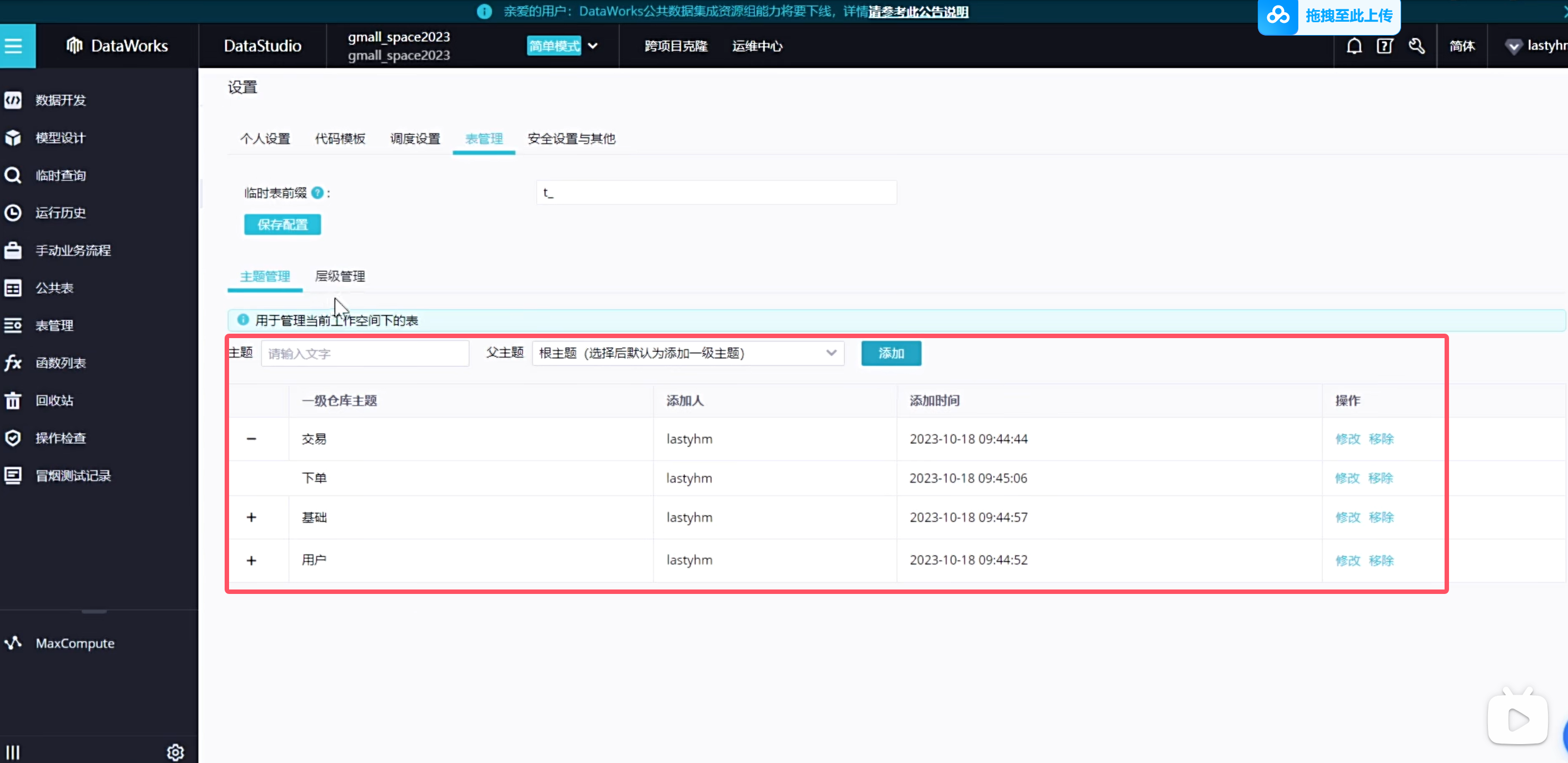
Task: Click the 临时表前缀 help tooltip icon
Action: [x=317, y=193]
